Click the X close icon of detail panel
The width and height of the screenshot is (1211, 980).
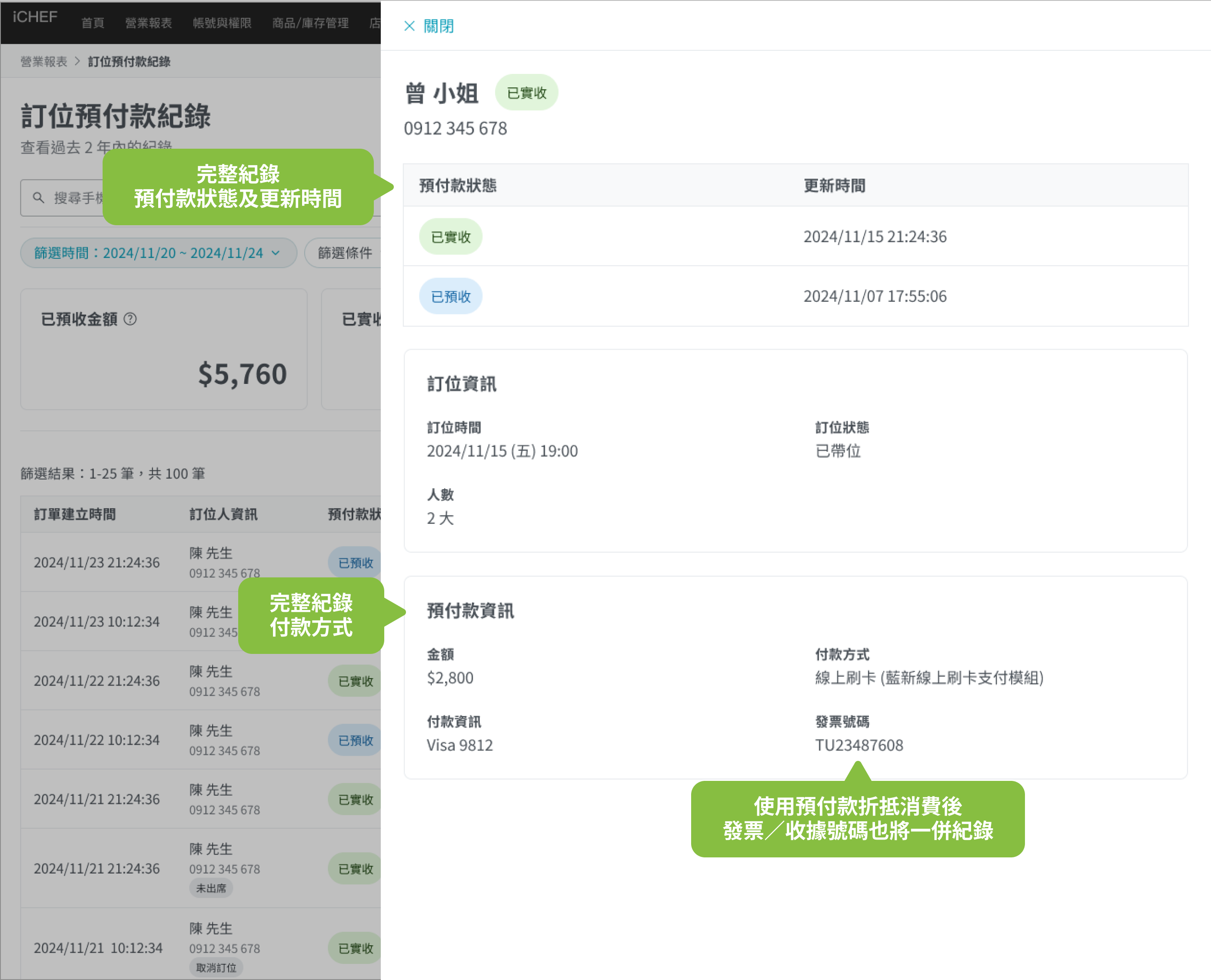click(409, 26)
